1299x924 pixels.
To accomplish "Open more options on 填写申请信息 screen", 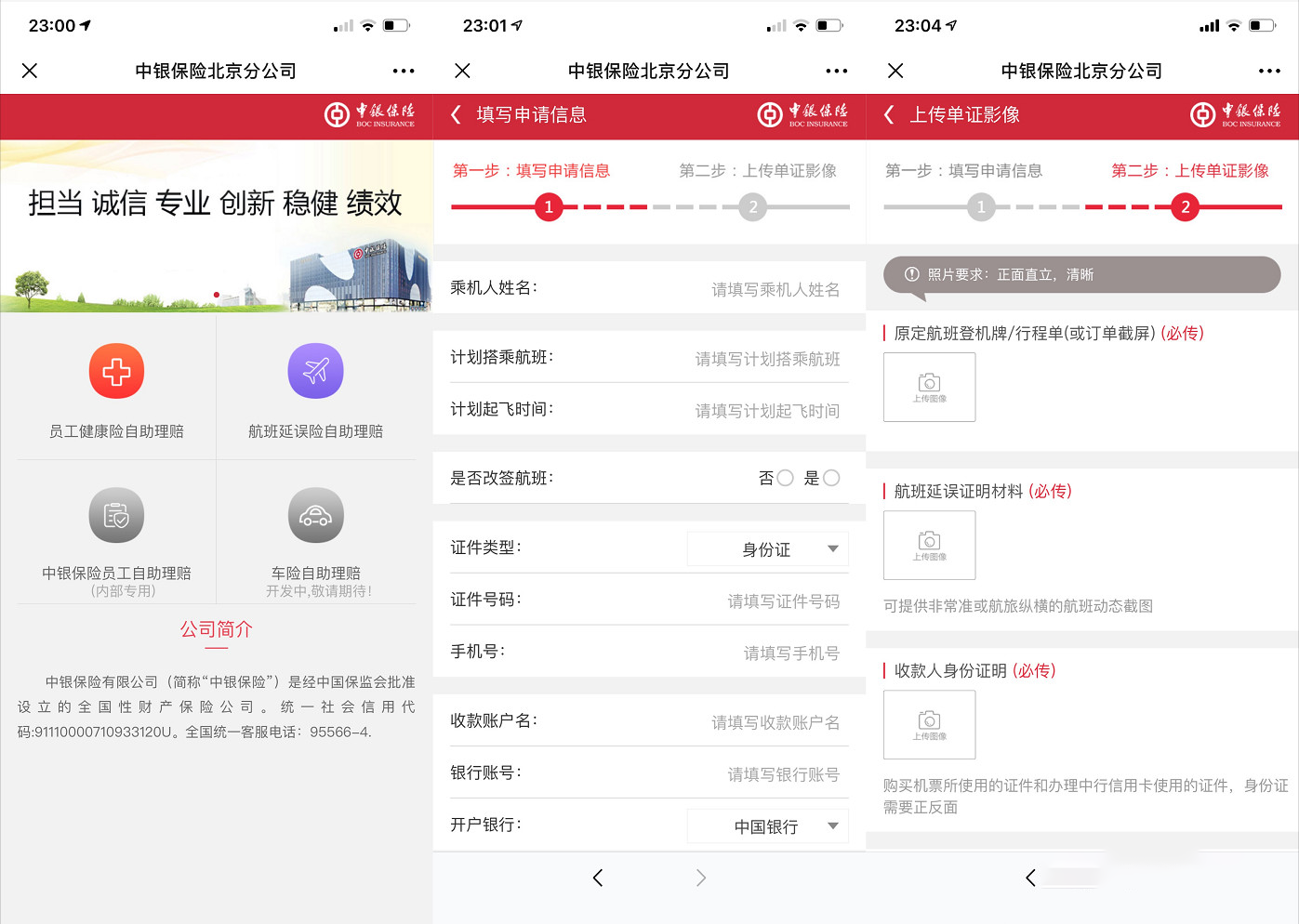I will 837,71.
